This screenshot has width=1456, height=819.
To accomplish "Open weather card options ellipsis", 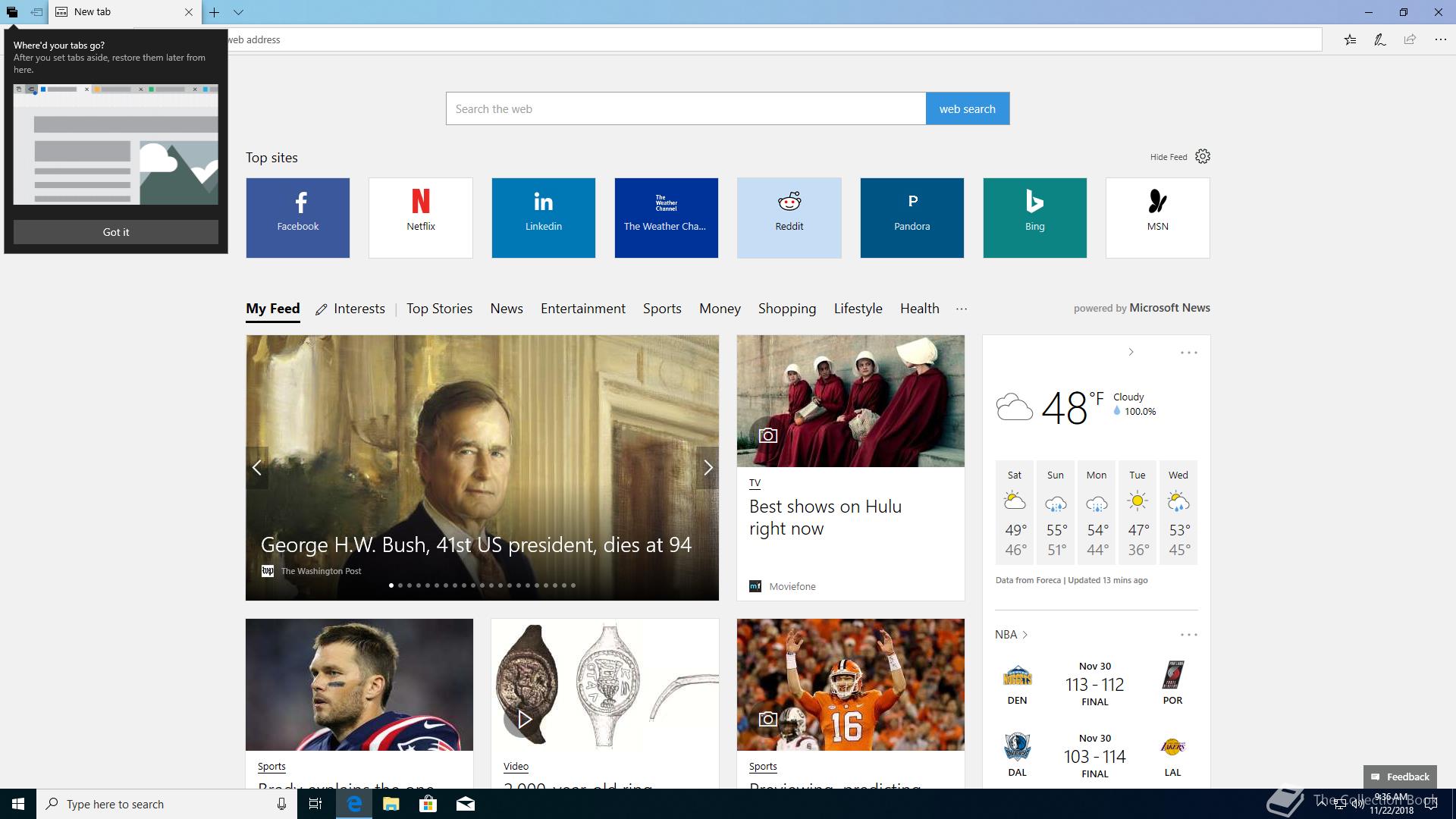I will [x=1188, y=353].
